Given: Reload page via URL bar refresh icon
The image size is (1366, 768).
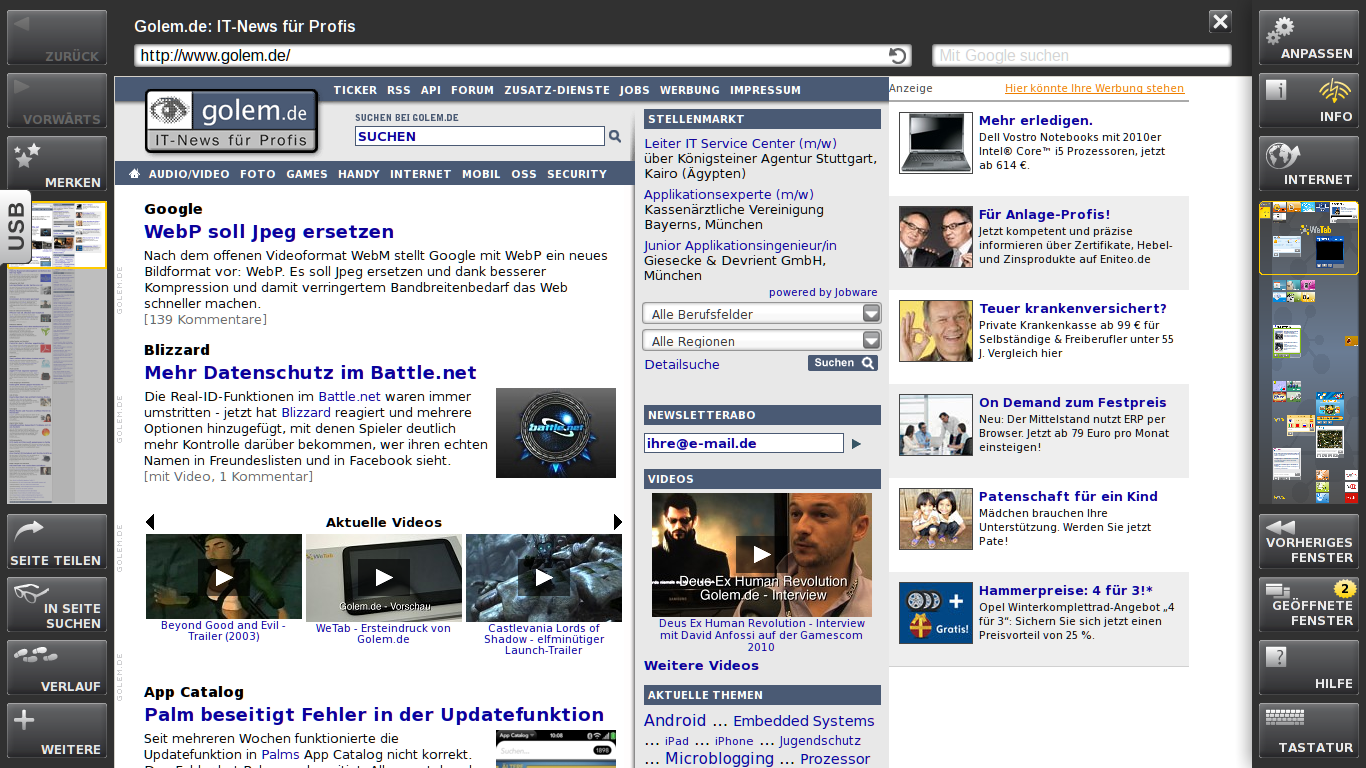Looking at the screenshot, I should [x=898, y=56].
